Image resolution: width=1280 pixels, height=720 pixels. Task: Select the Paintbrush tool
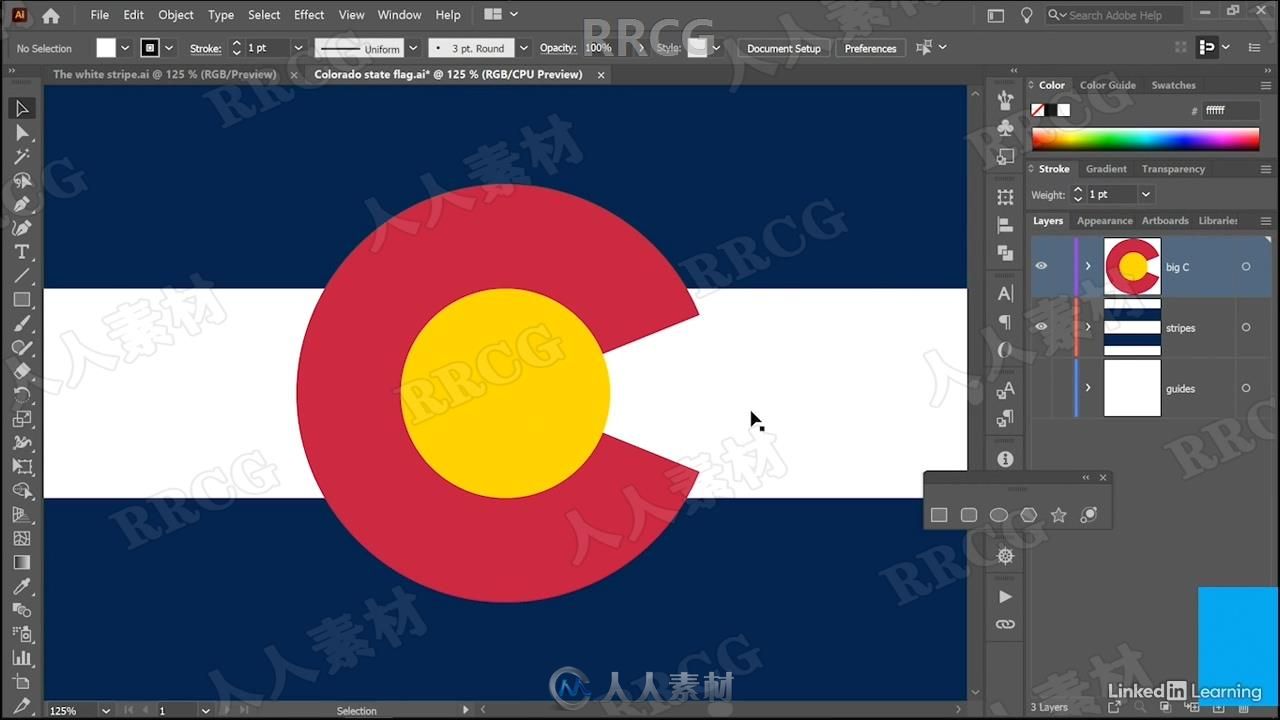(x=22, y=324)
